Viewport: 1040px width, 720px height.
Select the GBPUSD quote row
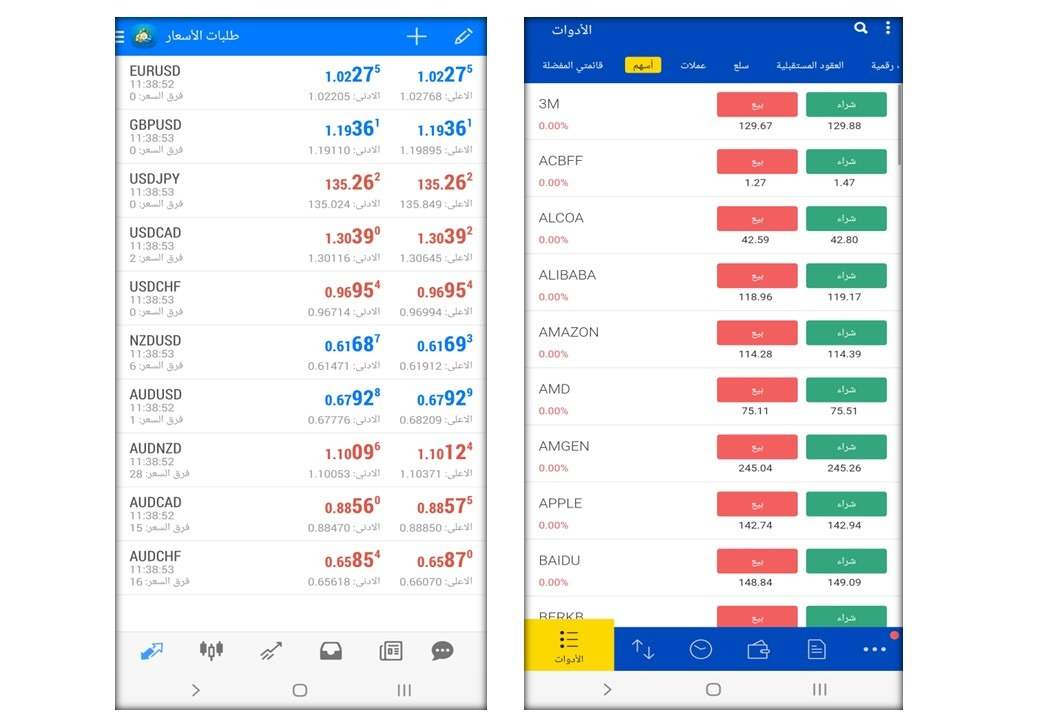click(x=301, y=137)
